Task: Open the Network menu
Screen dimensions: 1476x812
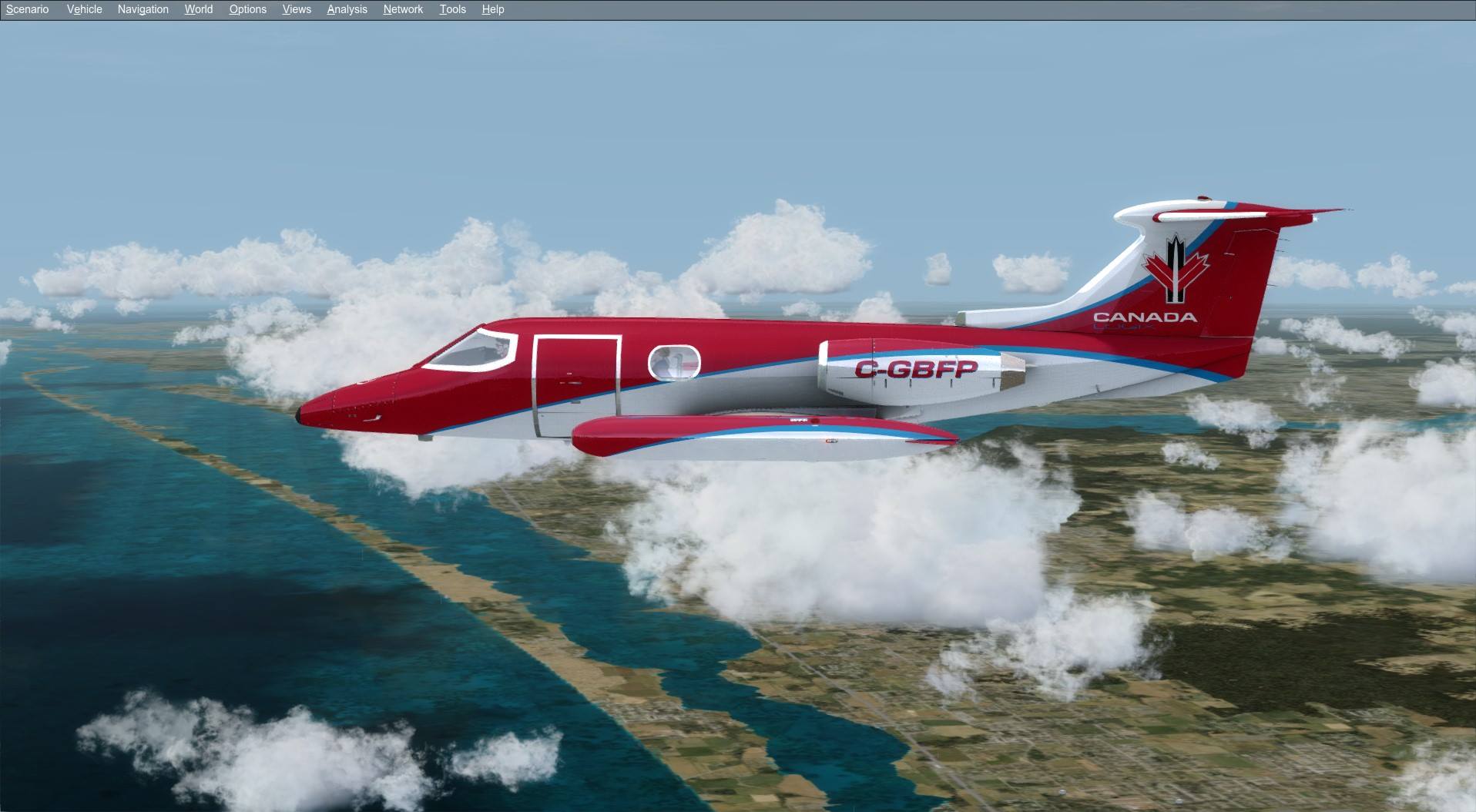Action: [x=403, y=9]
